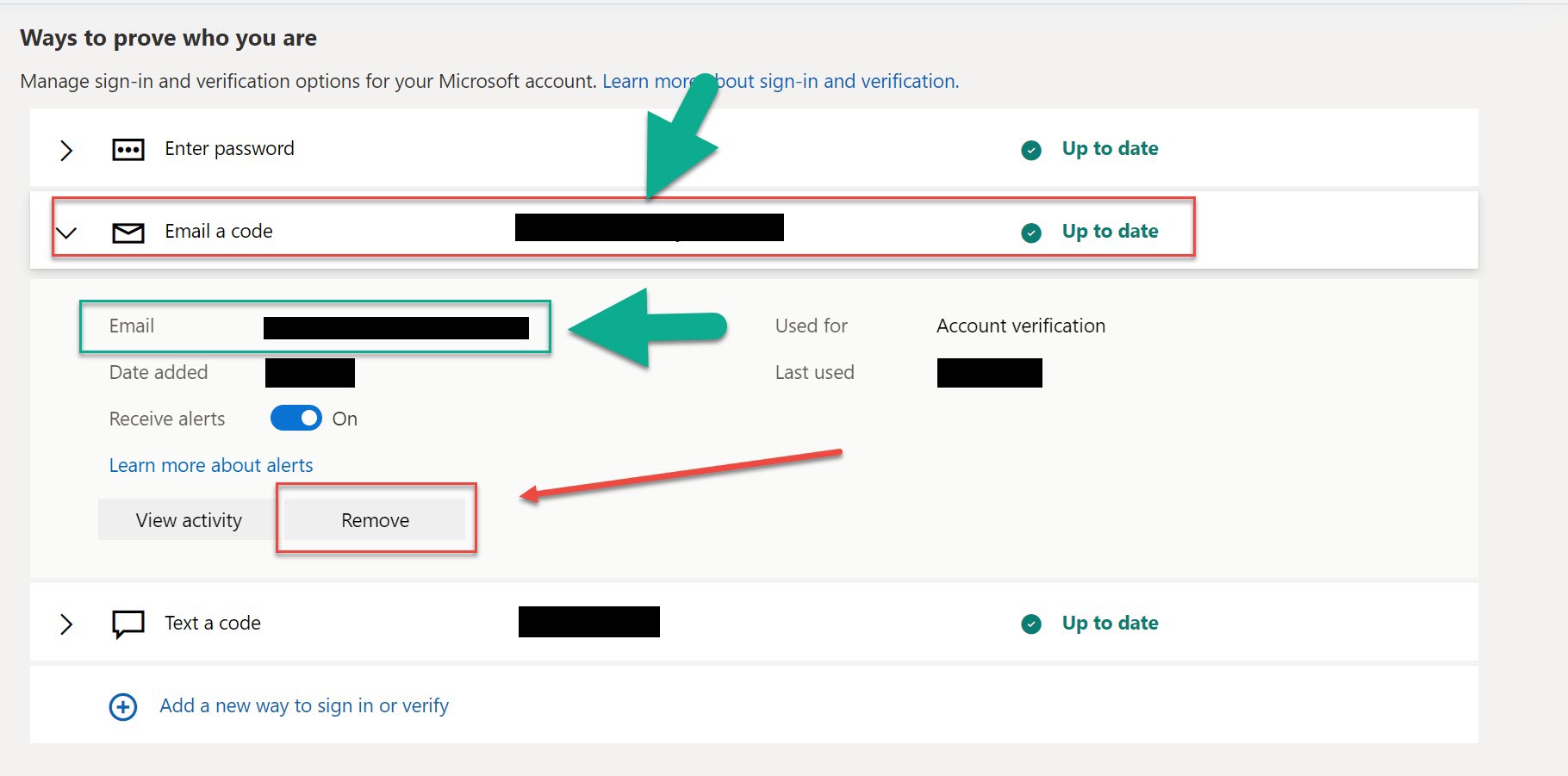
Task: Click the Enter password label
Action: point(229,148)
